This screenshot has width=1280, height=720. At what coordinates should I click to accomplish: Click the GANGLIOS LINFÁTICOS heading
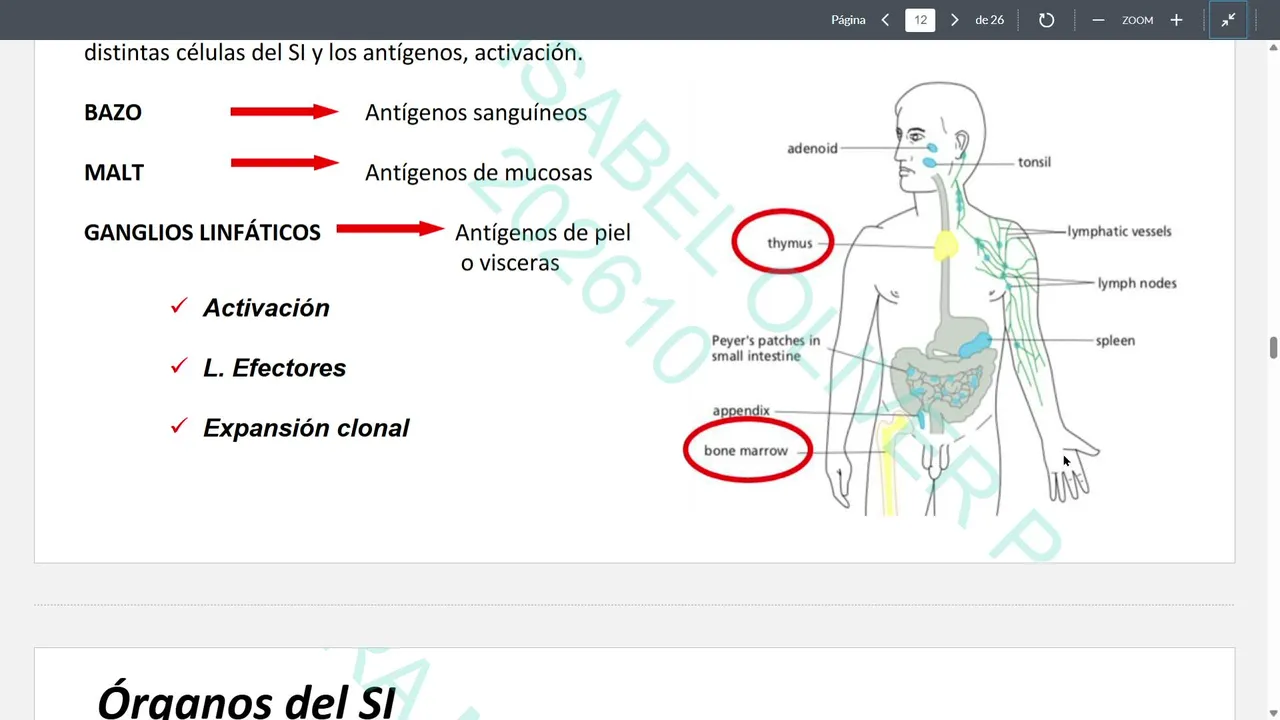202,232
